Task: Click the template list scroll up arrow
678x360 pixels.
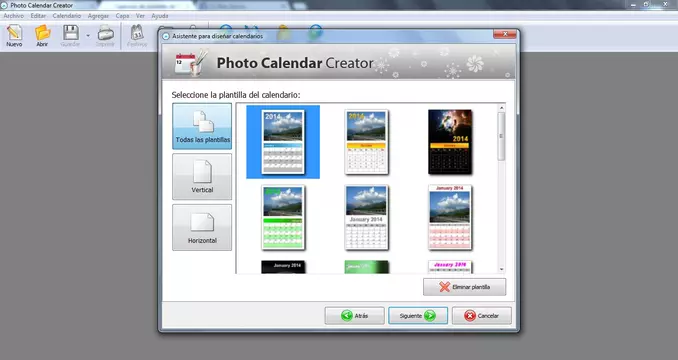Action: (502, 108)
